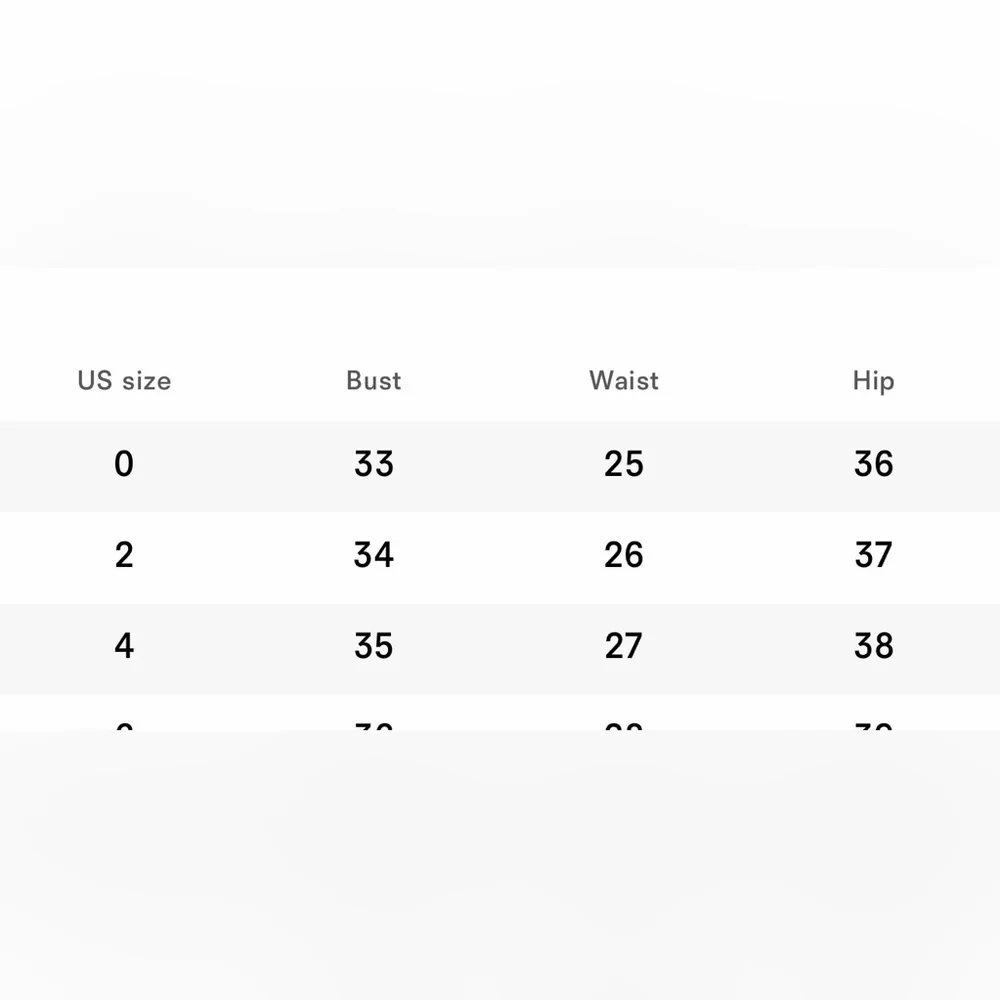
Task: Click cut-off US size cell below 4
Action: coord(124,726)
